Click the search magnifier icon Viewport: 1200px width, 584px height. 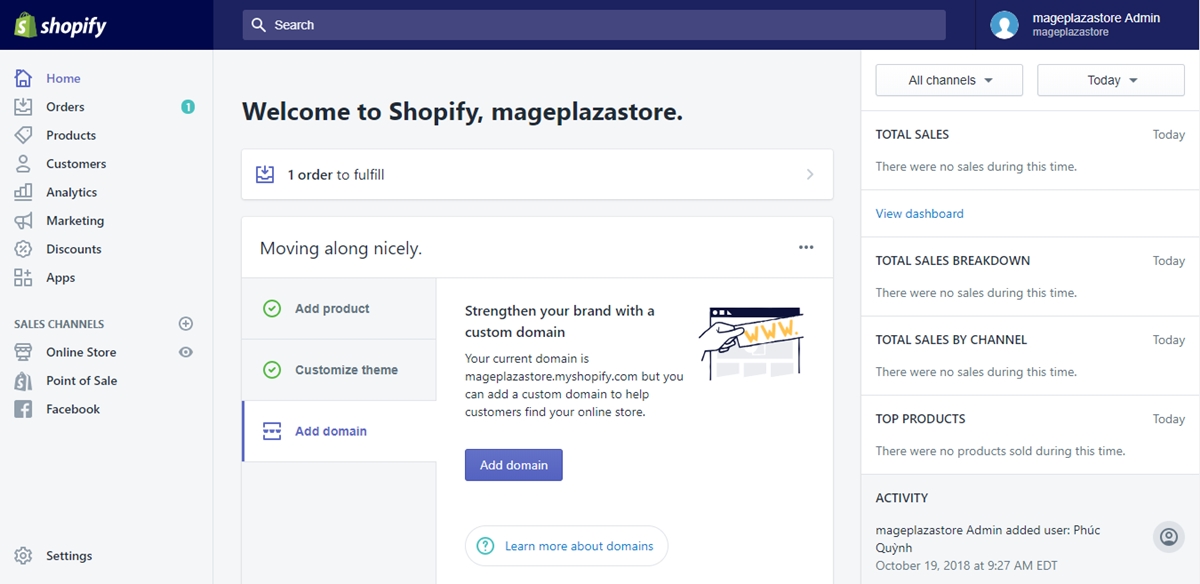(259, 25)
